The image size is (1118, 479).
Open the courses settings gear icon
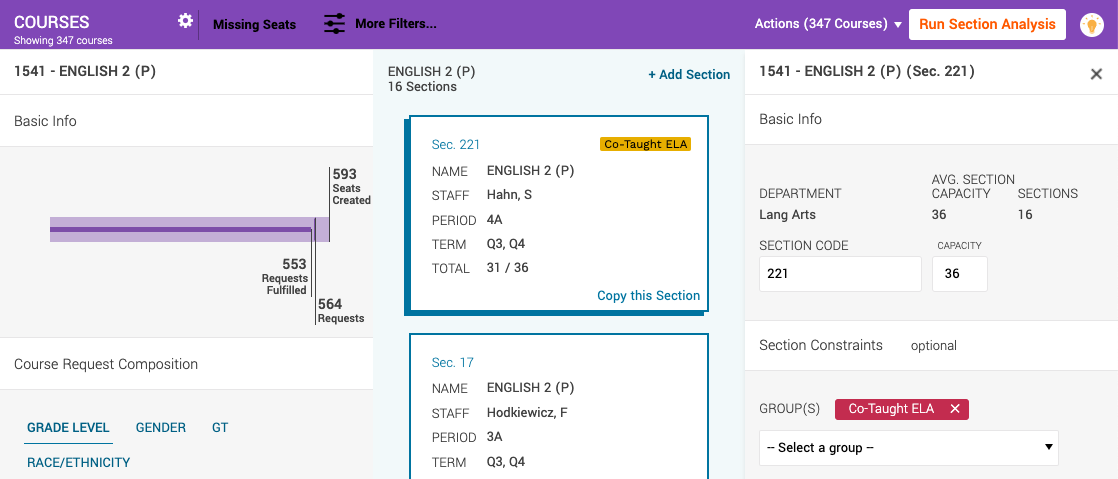185,21
